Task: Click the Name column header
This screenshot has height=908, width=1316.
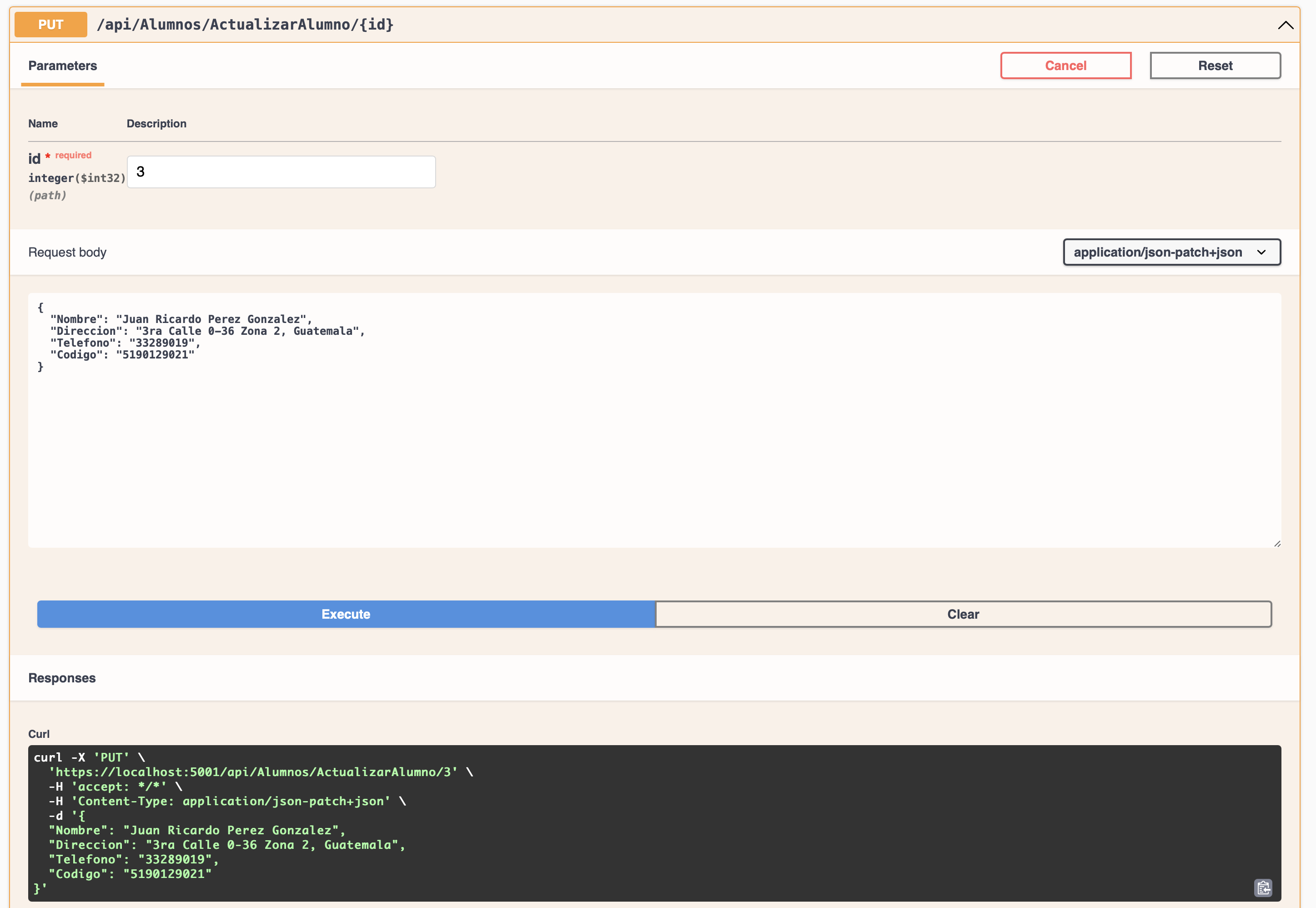Action: (x=43, y=123)
